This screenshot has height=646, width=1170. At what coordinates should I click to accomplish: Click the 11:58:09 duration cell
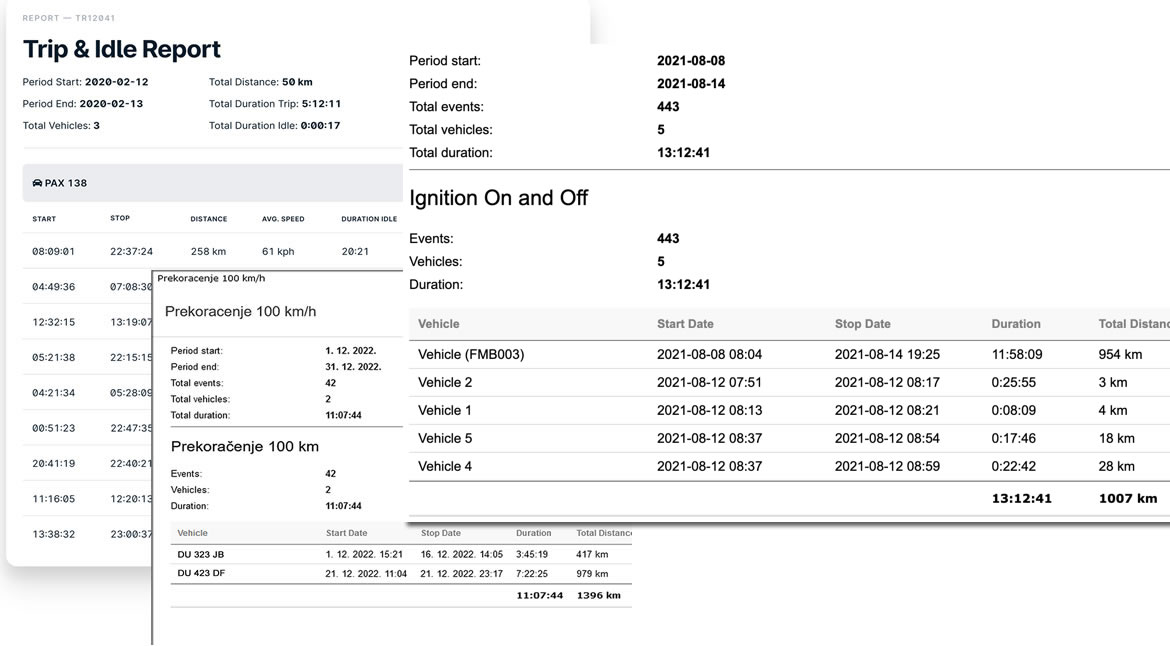tap(1017, 354)
